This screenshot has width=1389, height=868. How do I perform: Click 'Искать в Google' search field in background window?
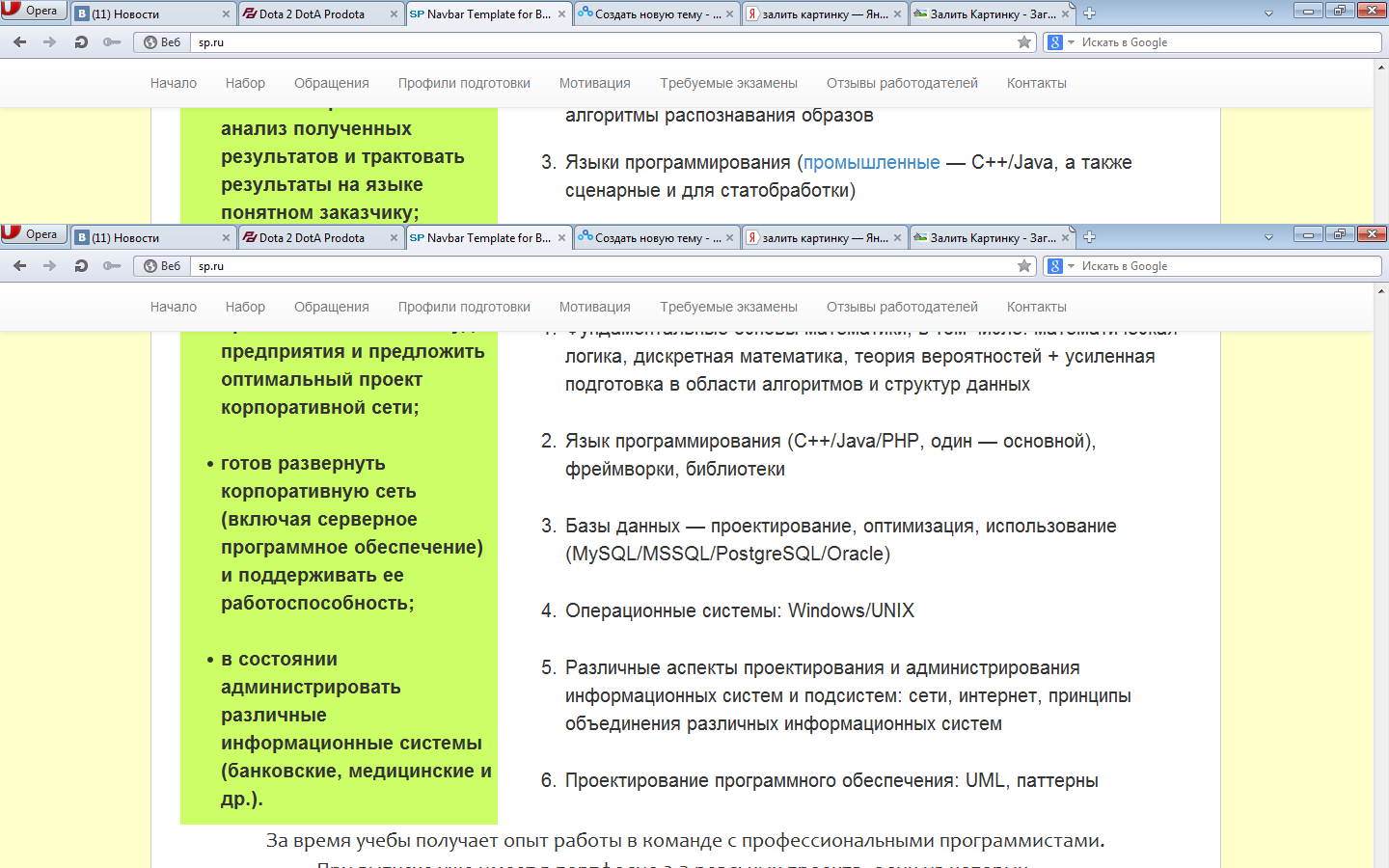[x=1230, y=42]
